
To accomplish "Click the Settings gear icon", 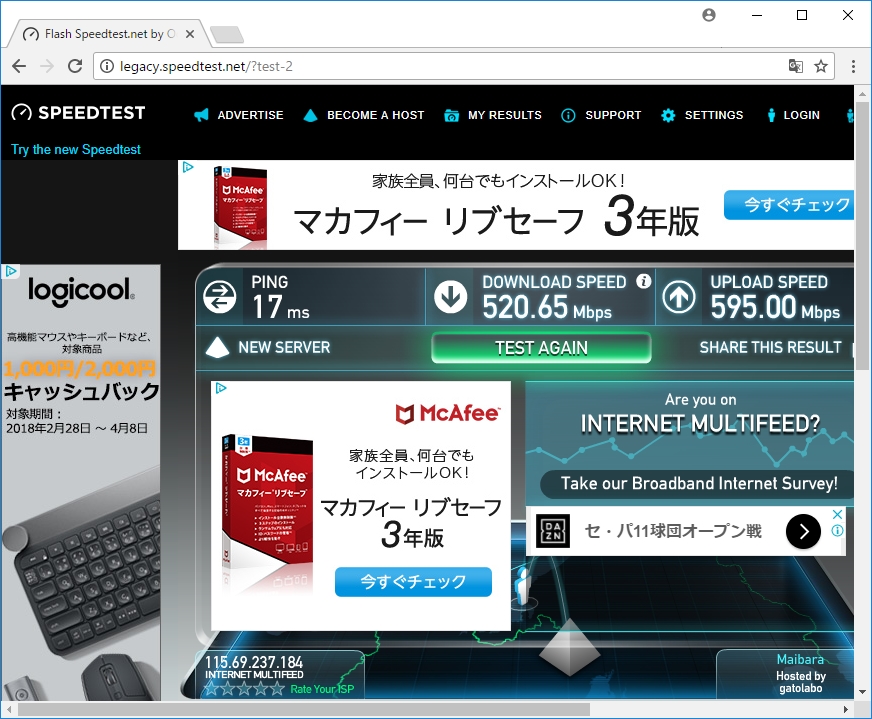I will tap(668, 115).
